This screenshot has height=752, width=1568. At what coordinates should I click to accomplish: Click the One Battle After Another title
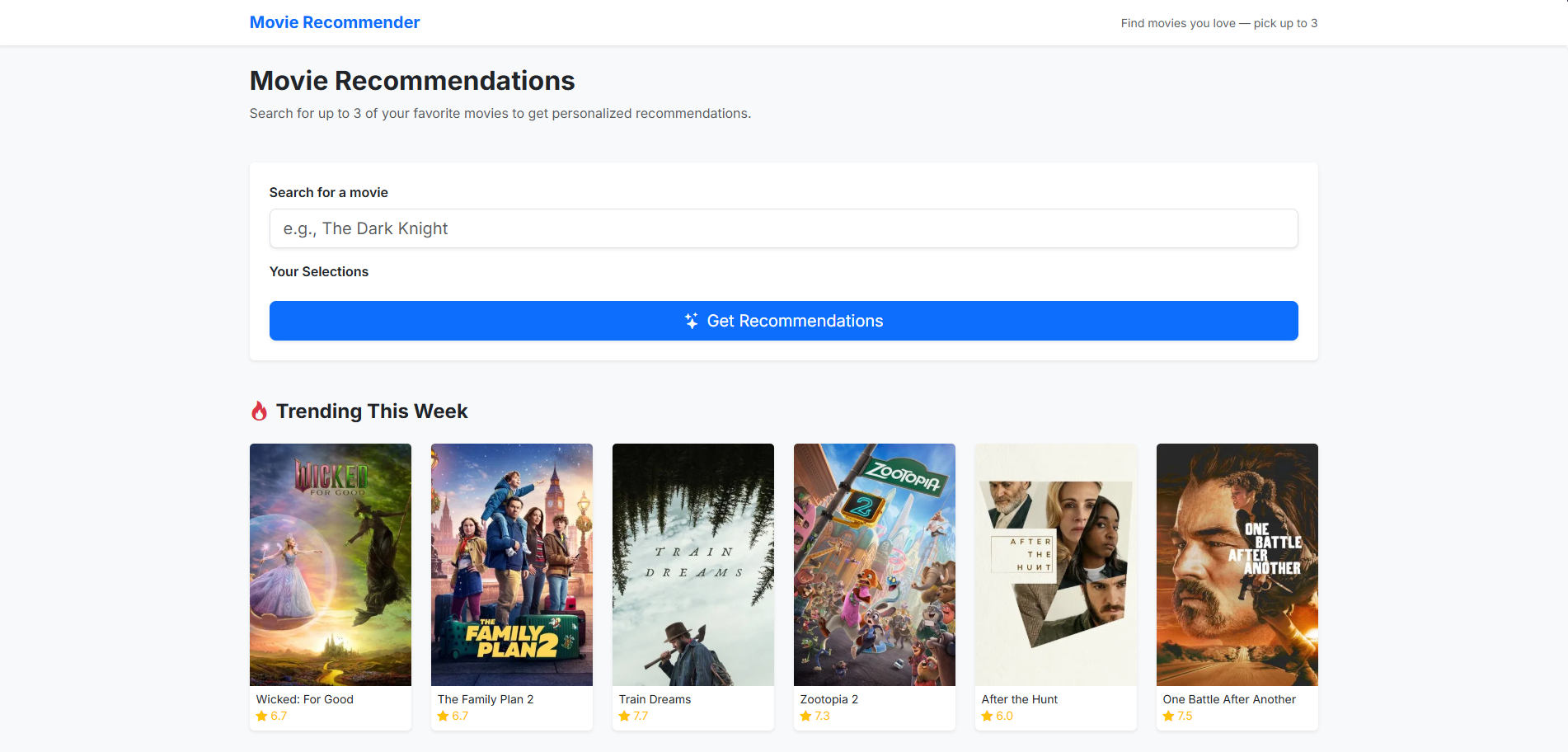(1228, 699)
